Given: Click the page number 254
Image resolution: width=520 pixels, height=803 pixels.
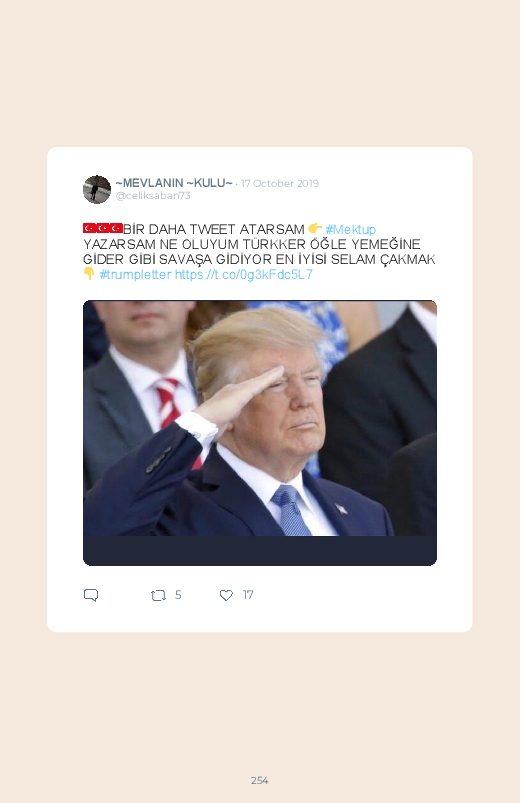Looking at the screenshot, I should 259,780.
